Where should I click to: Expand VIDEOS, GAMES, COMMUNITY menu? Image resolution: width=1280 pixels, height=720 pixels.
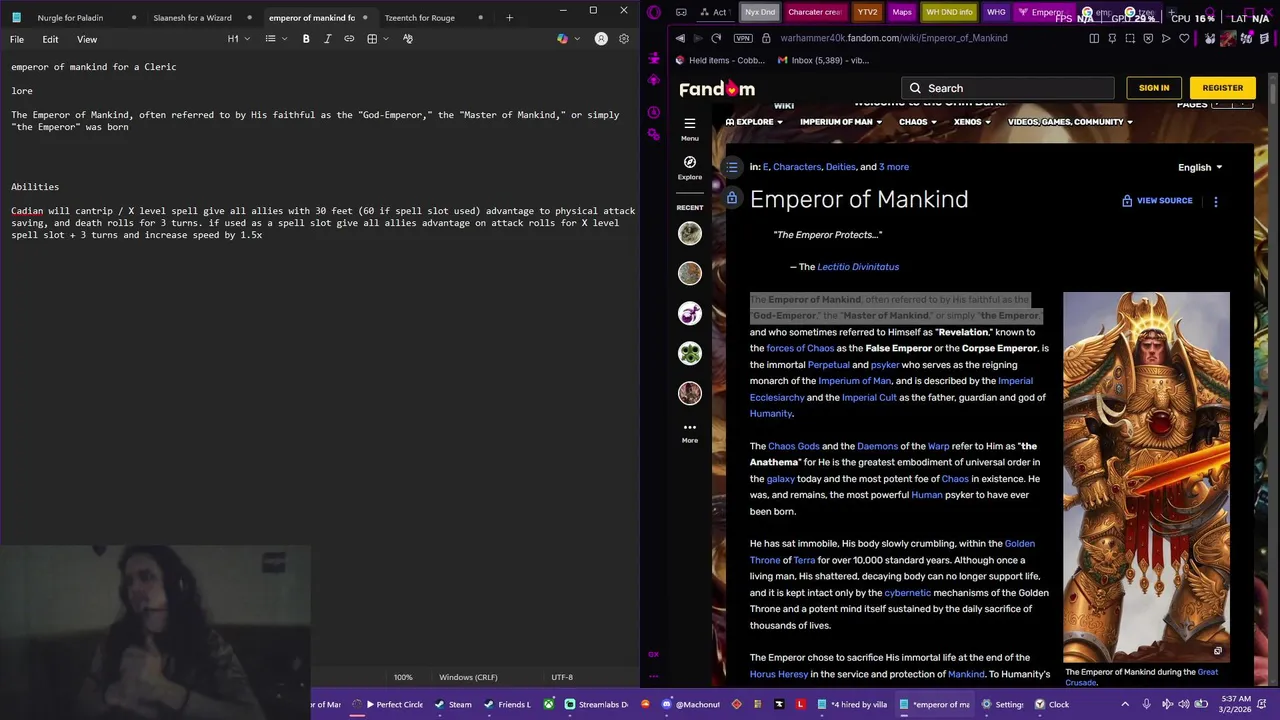tap(1070, 122)
